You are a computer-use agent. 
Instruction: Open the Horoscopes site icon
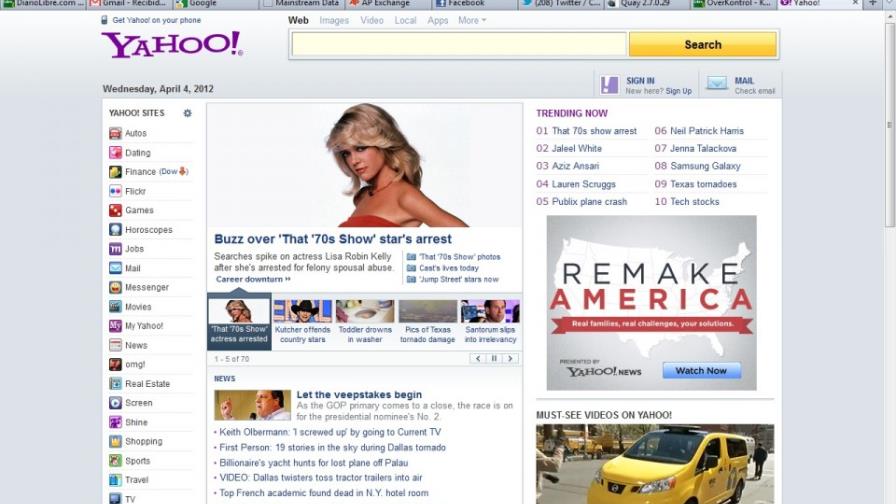click(115, 230)
